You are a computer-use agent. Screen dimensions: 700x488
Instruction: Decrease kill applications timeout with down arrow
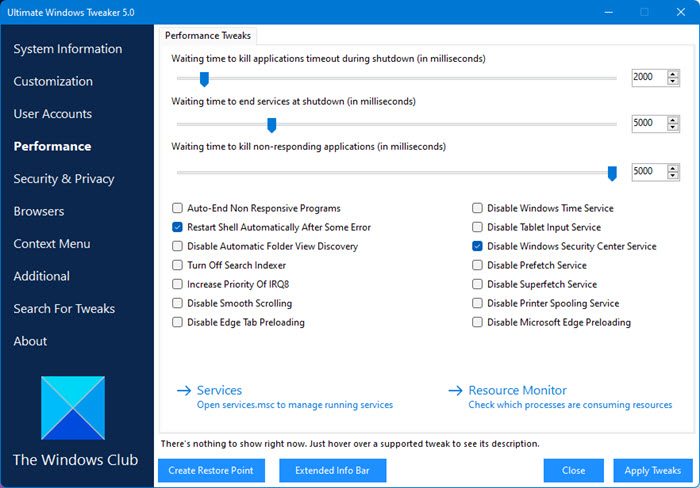[x=673, y=81]
